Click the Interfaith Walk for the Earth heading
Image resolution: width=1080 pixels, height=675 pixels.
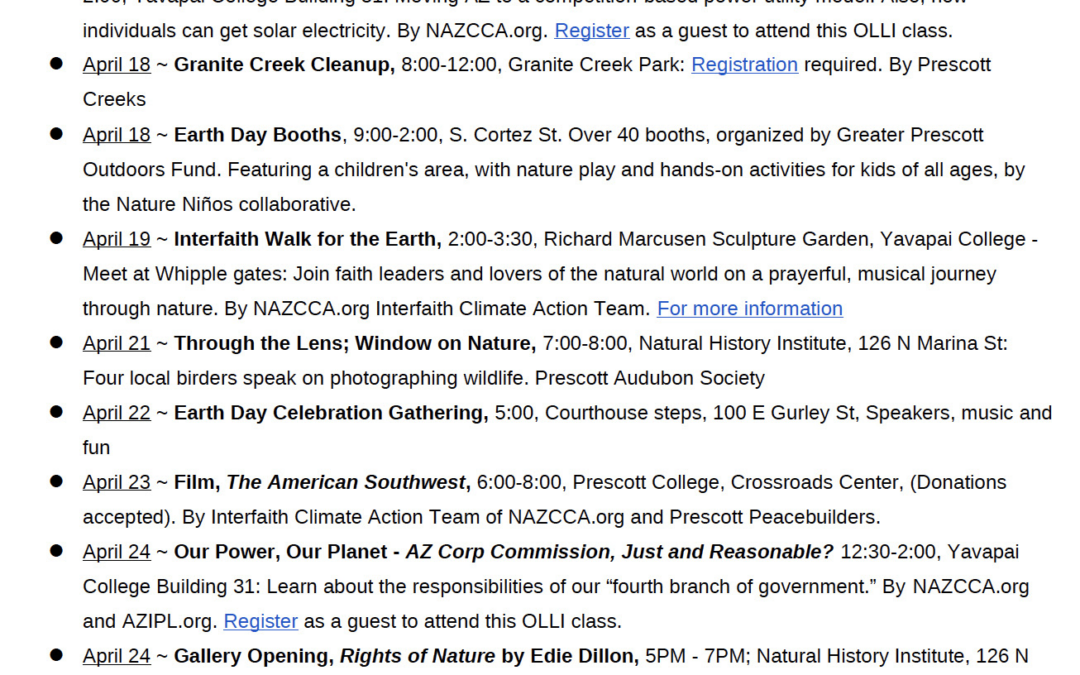(x=307, y=239)
